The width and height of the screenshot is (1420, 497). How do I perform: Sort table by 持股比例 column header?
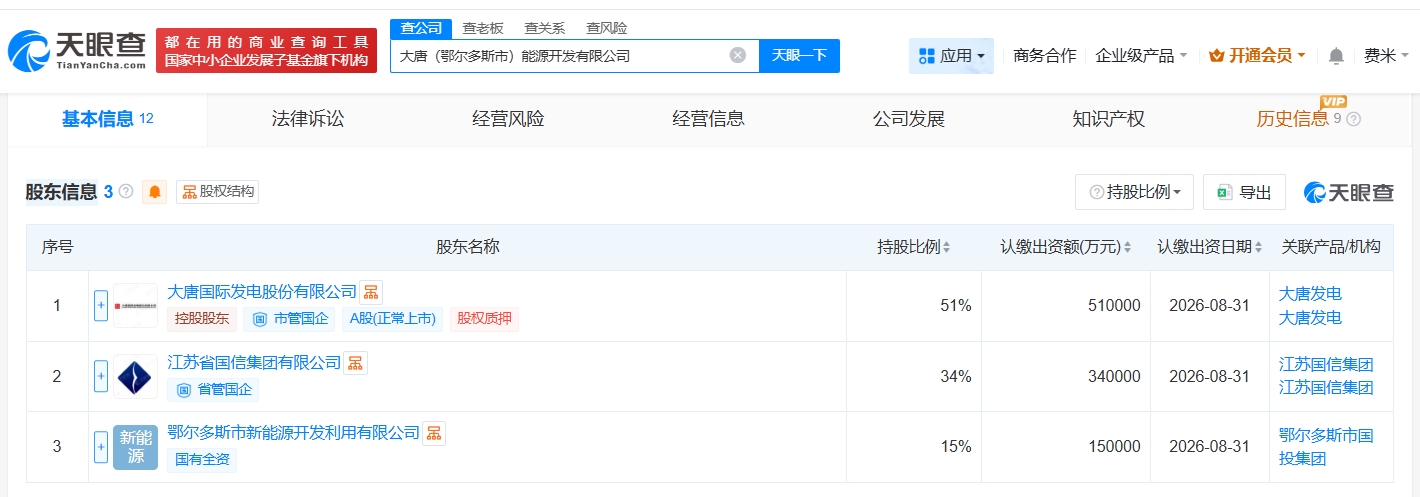(x=913, y=247)
